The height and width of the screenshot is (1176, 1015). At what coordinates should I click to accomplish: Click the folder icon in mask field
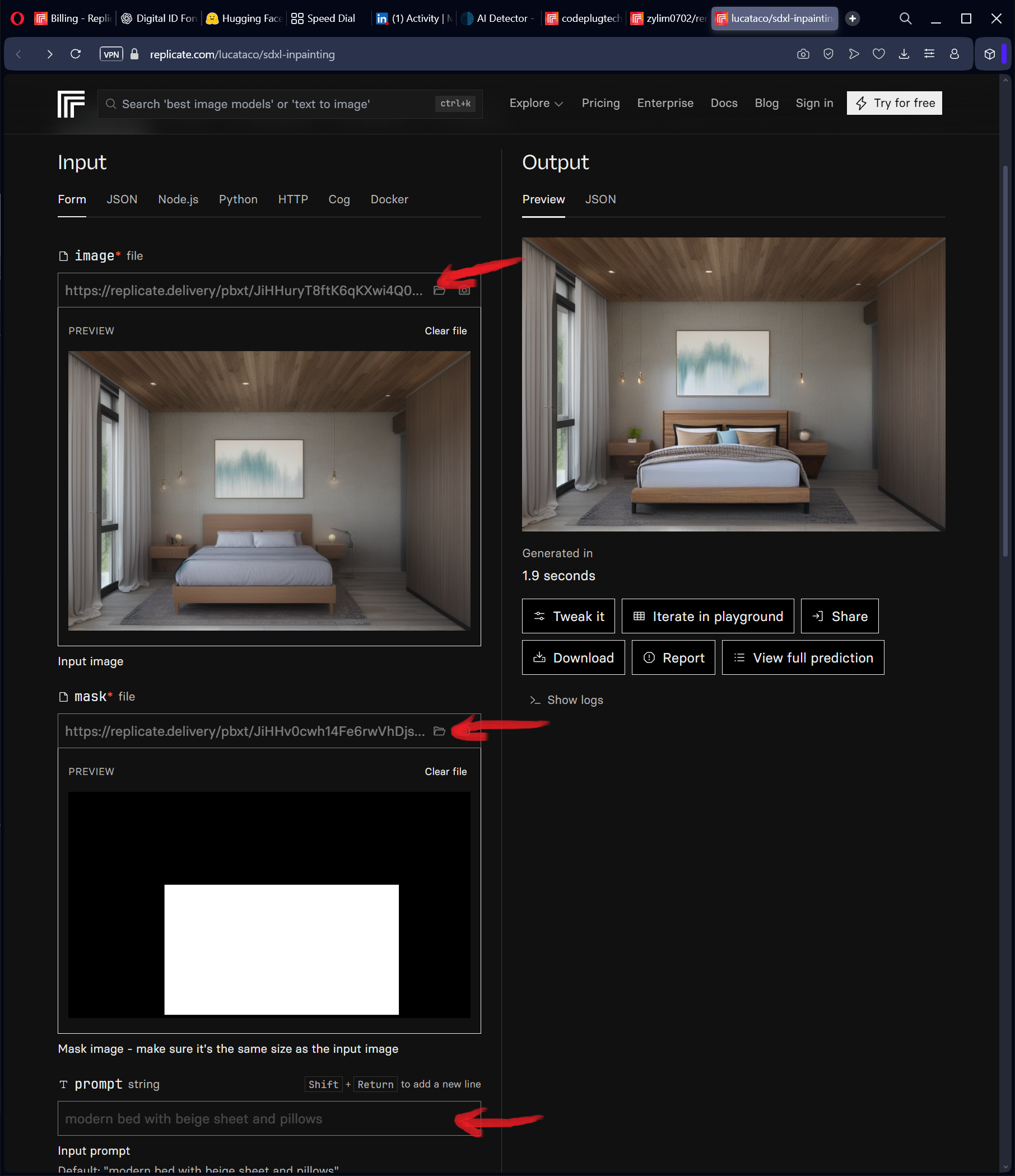[x=439, y=731]
